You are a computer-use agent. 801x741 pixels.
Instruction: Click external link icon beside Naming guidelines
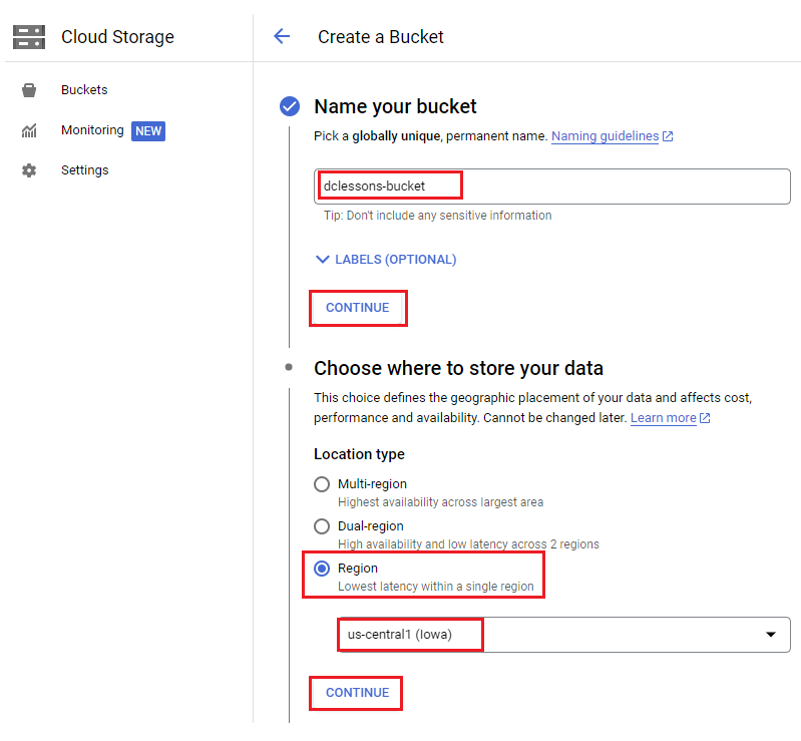click(668, 136)
